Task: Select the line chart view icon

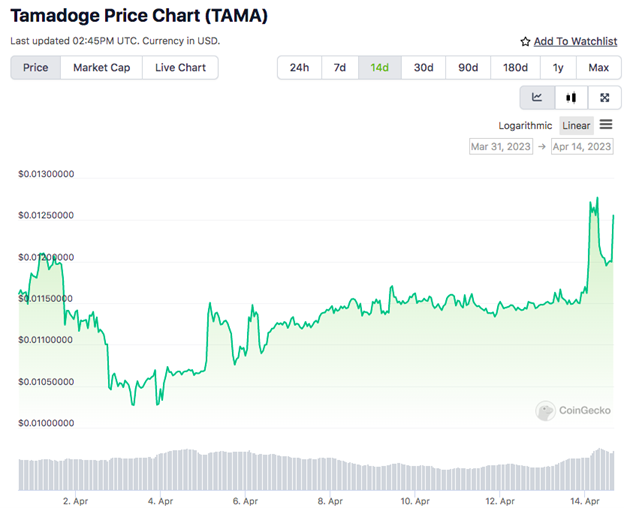Action: click(537, 97)
